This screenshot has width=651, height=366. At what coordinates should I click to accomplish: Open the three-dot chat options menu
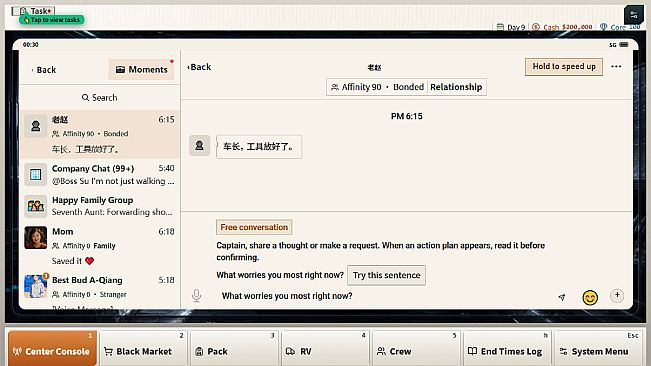[x=616, y=66]
